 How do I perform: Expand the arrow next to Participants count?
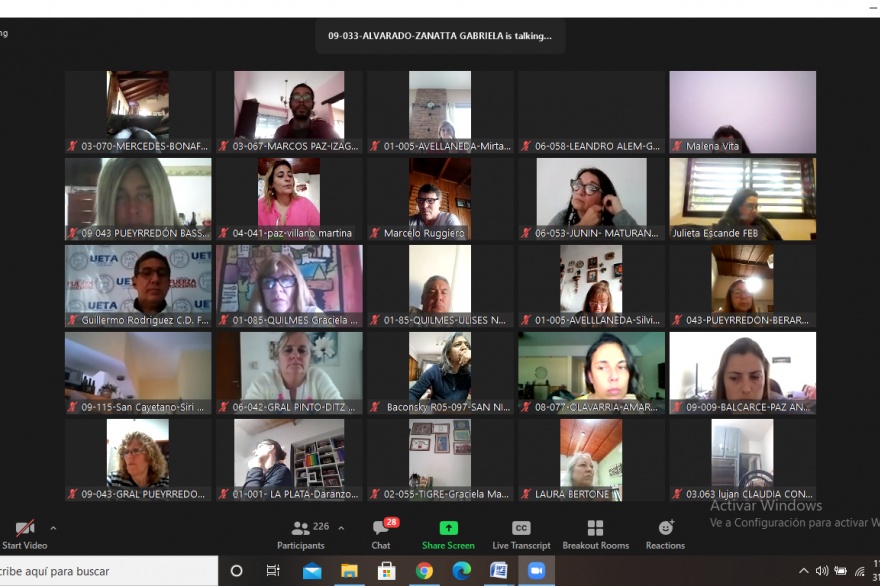(x=341, y=528)
